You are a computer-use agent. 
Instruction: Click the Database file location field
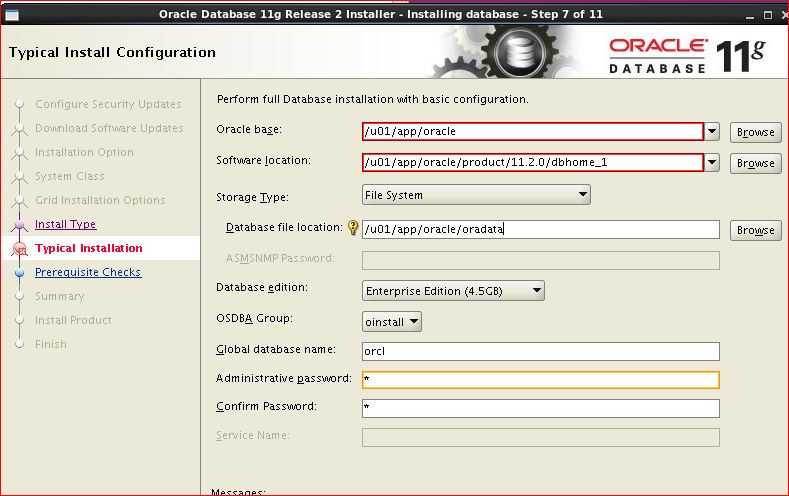540,229
